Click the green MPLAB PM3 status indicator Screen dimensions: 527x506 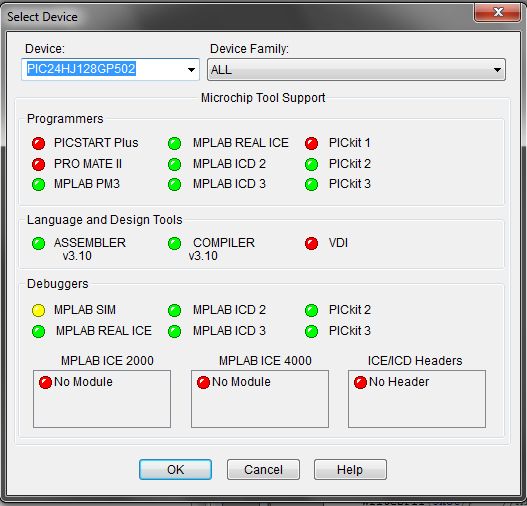pyautogui.click(x=38, y=184)
